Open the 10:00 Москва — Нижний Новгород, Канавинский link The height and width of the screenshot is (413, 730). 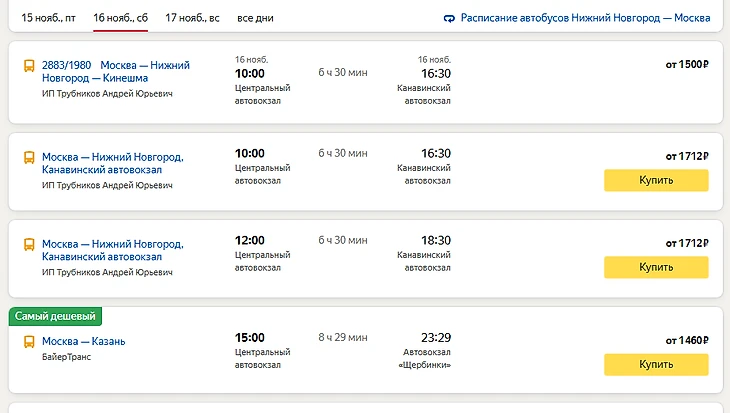[x=113, y=164]
